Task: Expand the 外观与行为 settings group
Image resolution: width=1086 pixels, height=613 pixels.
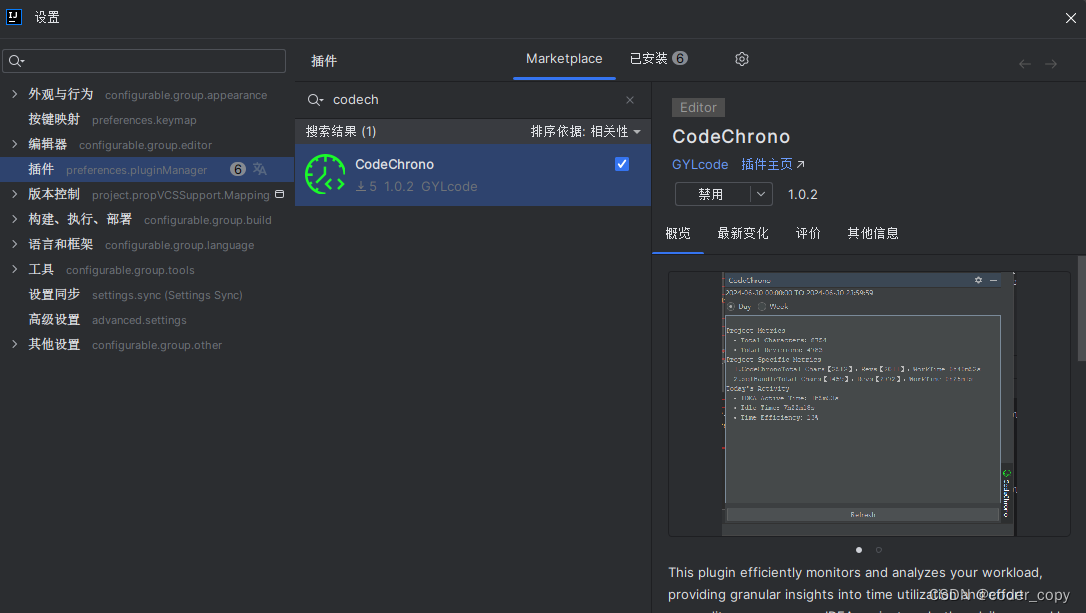Action: coord(15,94)
